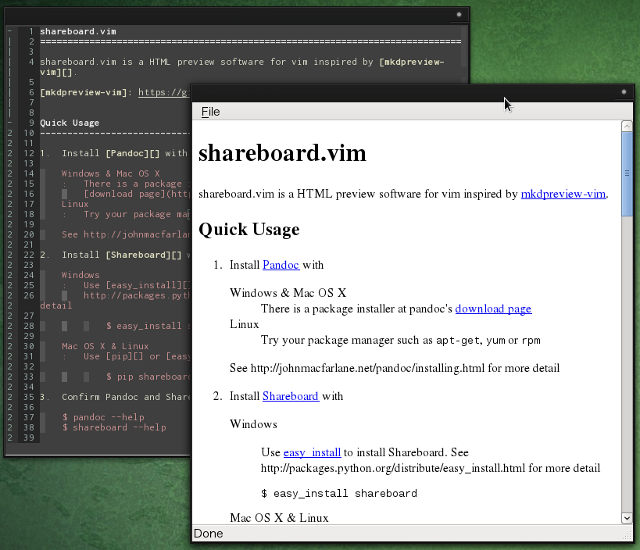Click '$ pandoc --help' line in vim
Screen dimensions: 640x550
103,417
